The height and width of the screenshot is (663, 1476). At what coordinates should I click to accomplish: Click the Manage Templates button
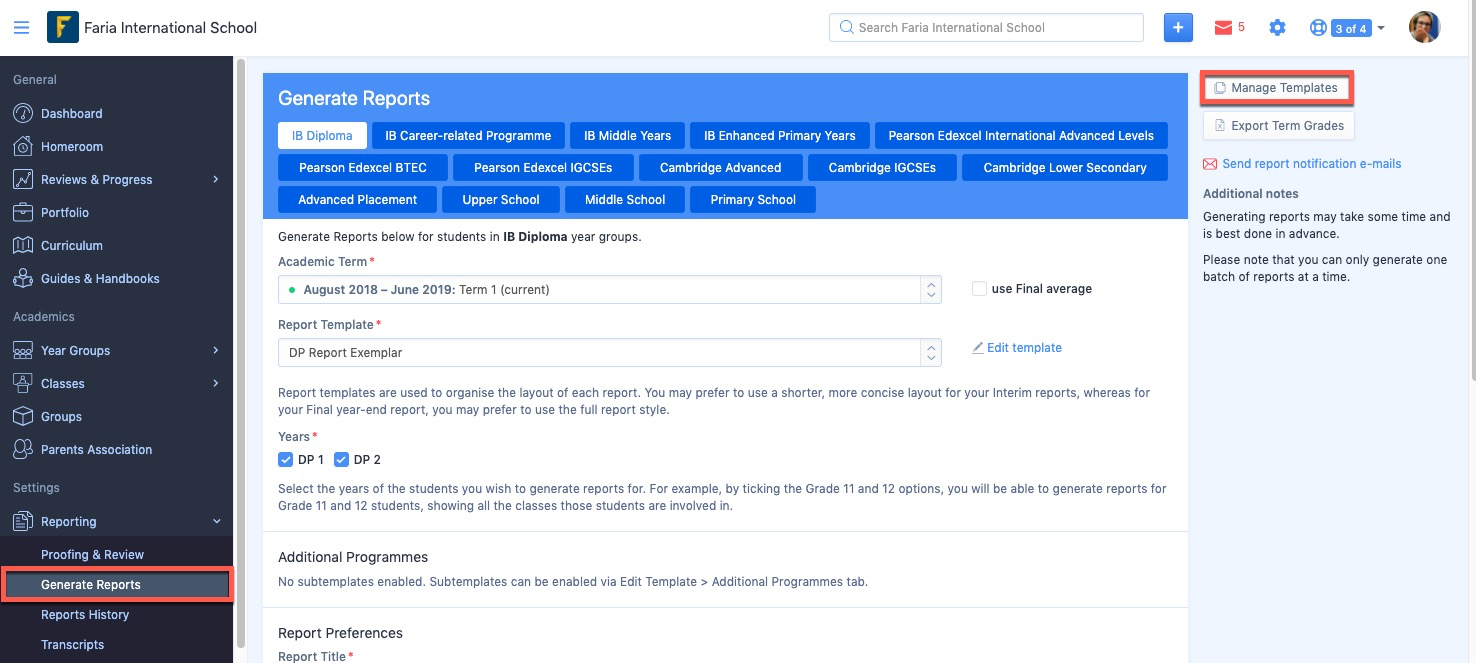click(x=1276, y=88)
